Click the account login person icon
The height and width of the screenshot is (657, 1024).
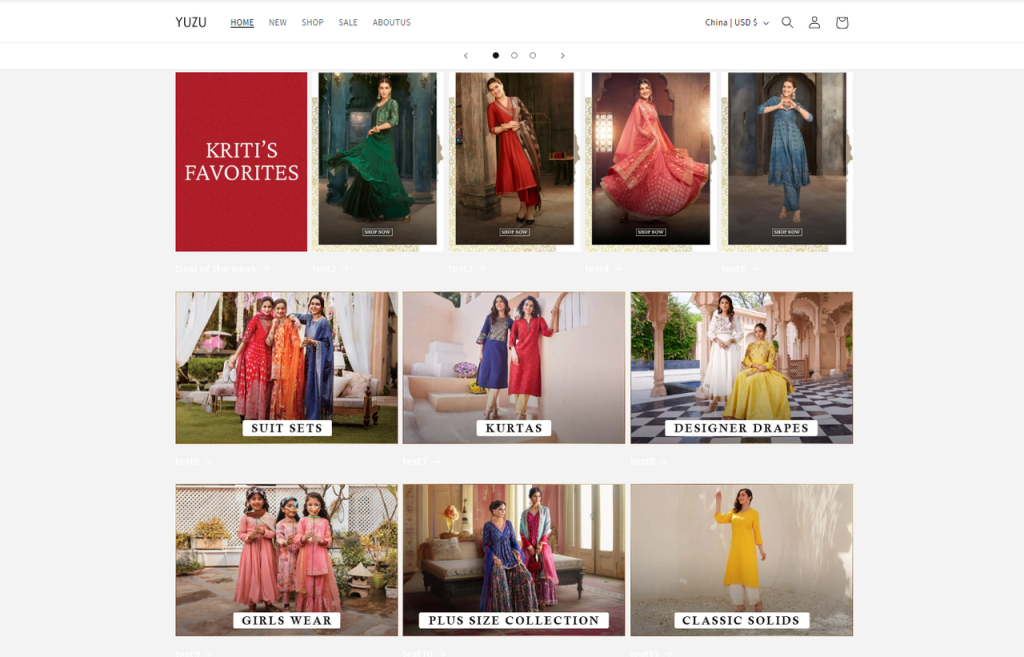click(814, 22)
